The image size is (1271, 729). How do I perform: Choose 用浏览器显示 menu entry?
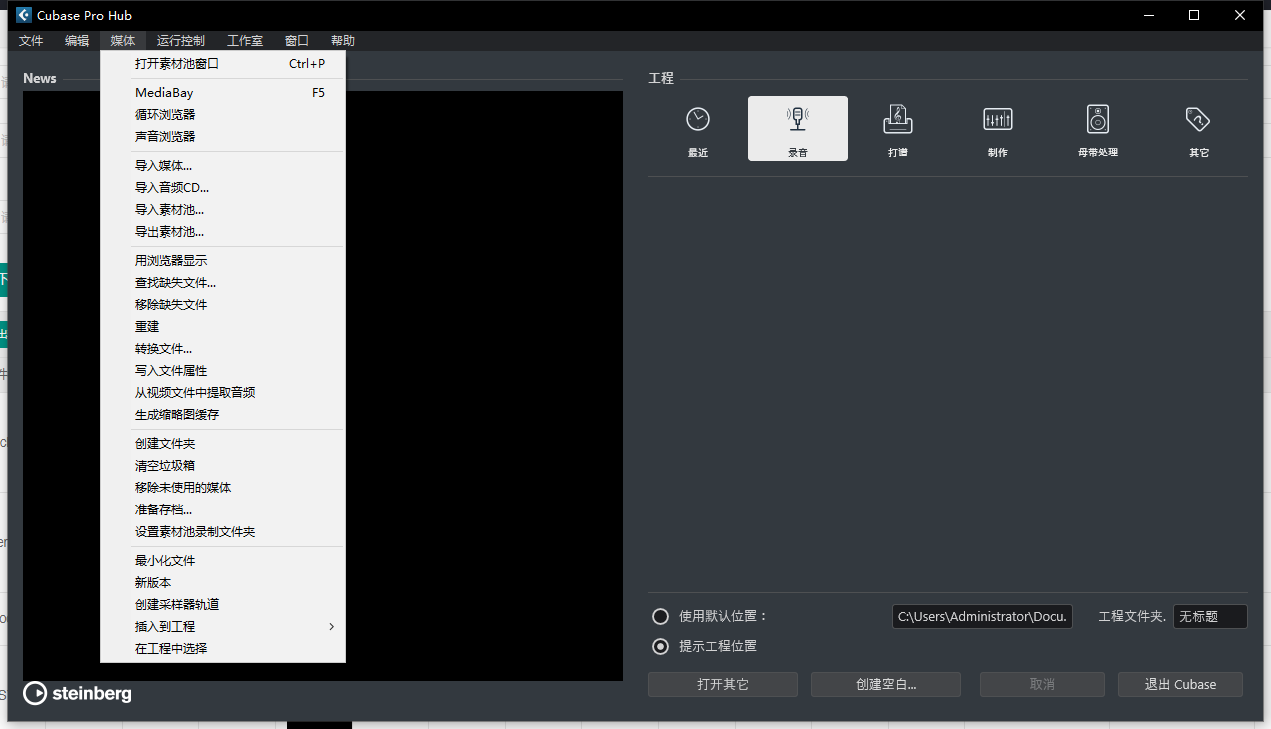223,261
